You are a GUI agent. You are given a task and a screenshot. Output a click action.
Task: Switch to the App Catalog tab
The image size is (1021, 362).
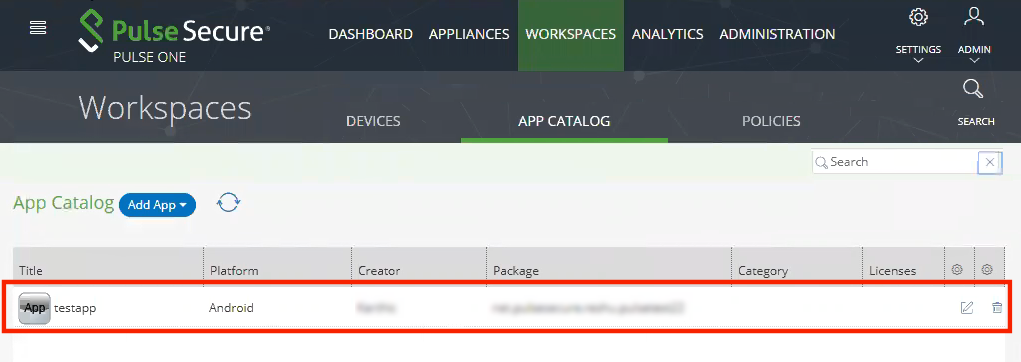tap(564, 121)
